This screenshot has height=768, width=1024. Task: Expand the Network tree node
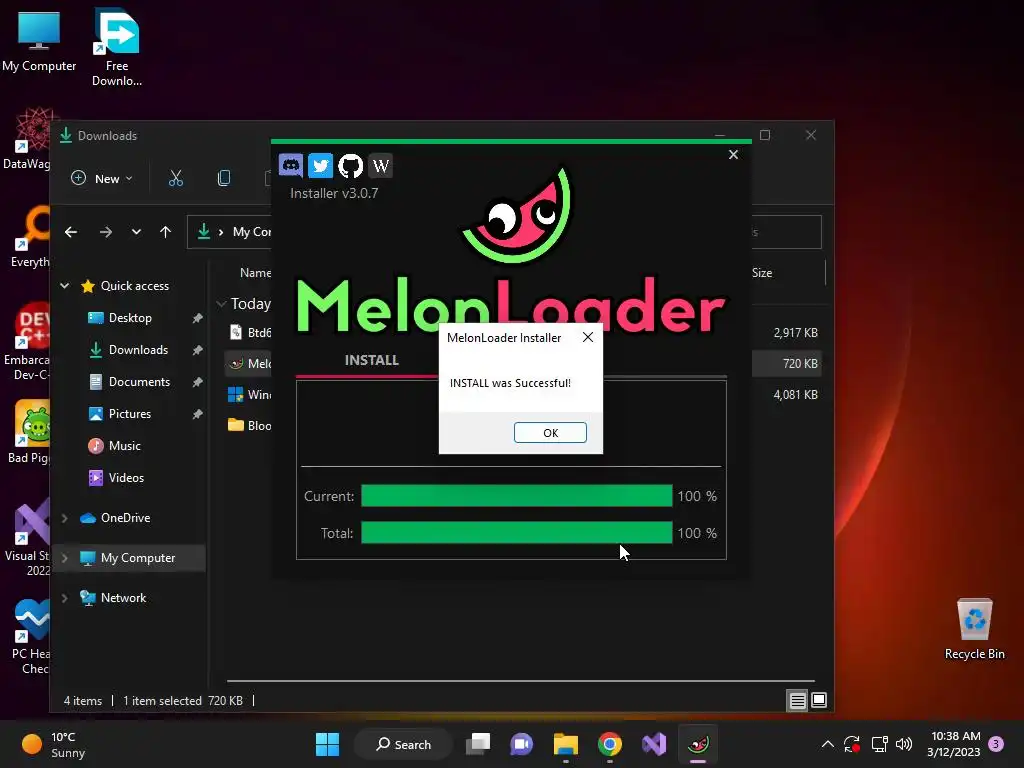click(65, 598)
